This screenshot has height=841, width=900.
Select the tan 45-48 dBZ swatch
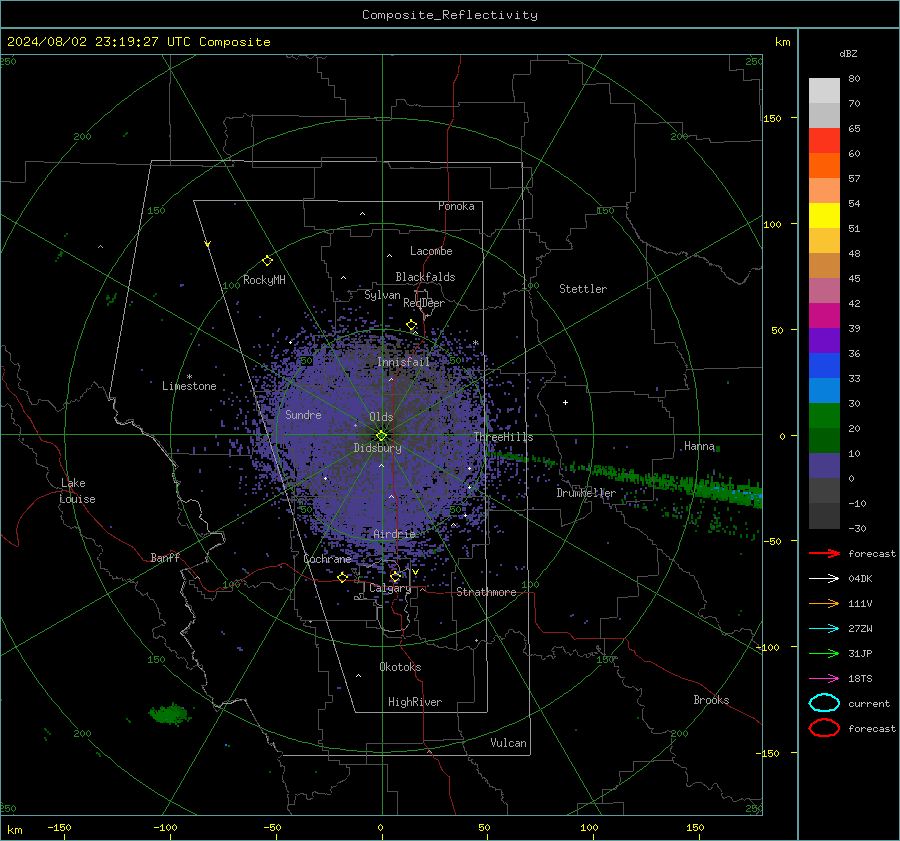tap(824, 265)
